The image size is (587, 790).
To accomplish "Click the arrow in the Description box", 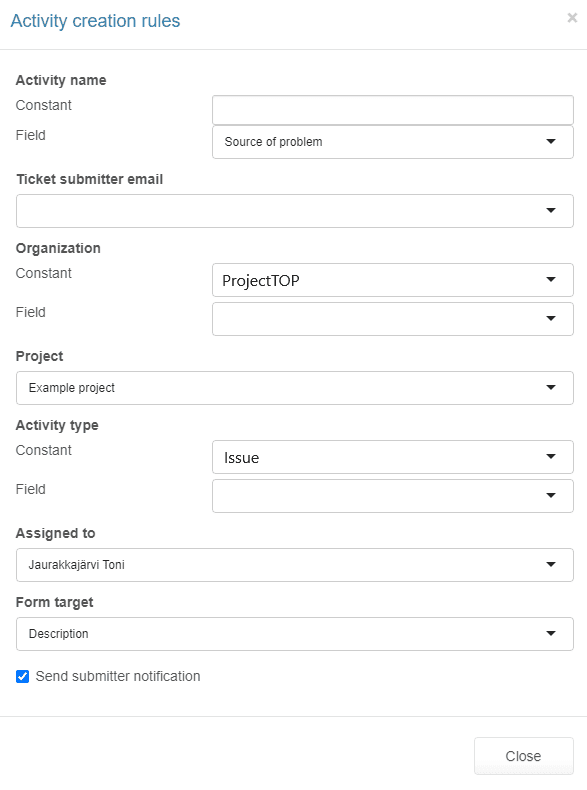I will 551,633.
